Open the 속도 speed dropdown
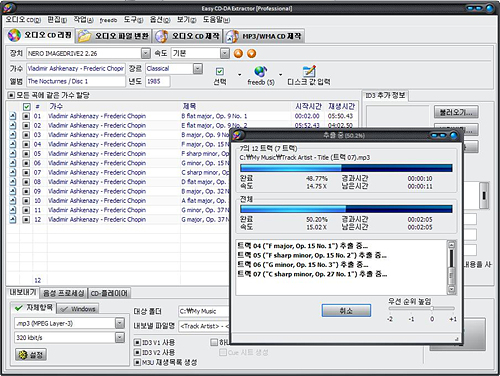Screen dimensions: 500x376 coord(225,53)
